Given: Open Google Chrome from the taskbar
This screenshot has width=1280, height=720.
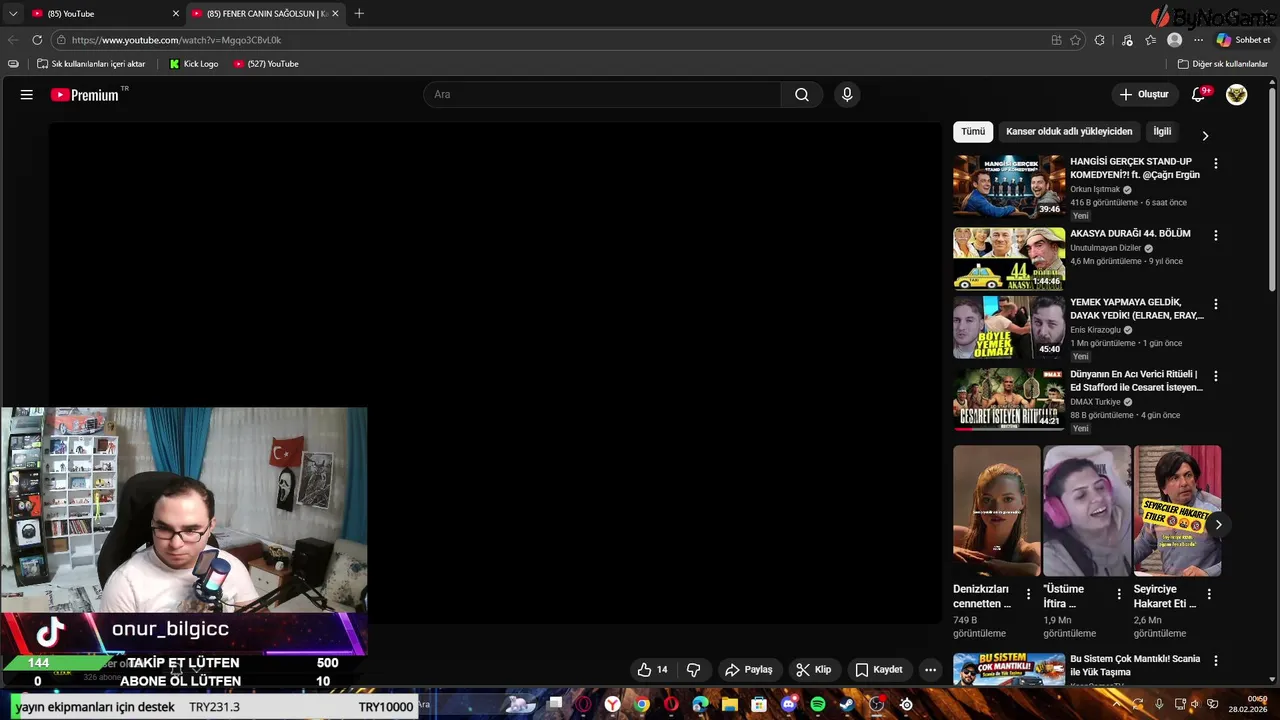Looking at the screenshot, I should click(642, 704).
